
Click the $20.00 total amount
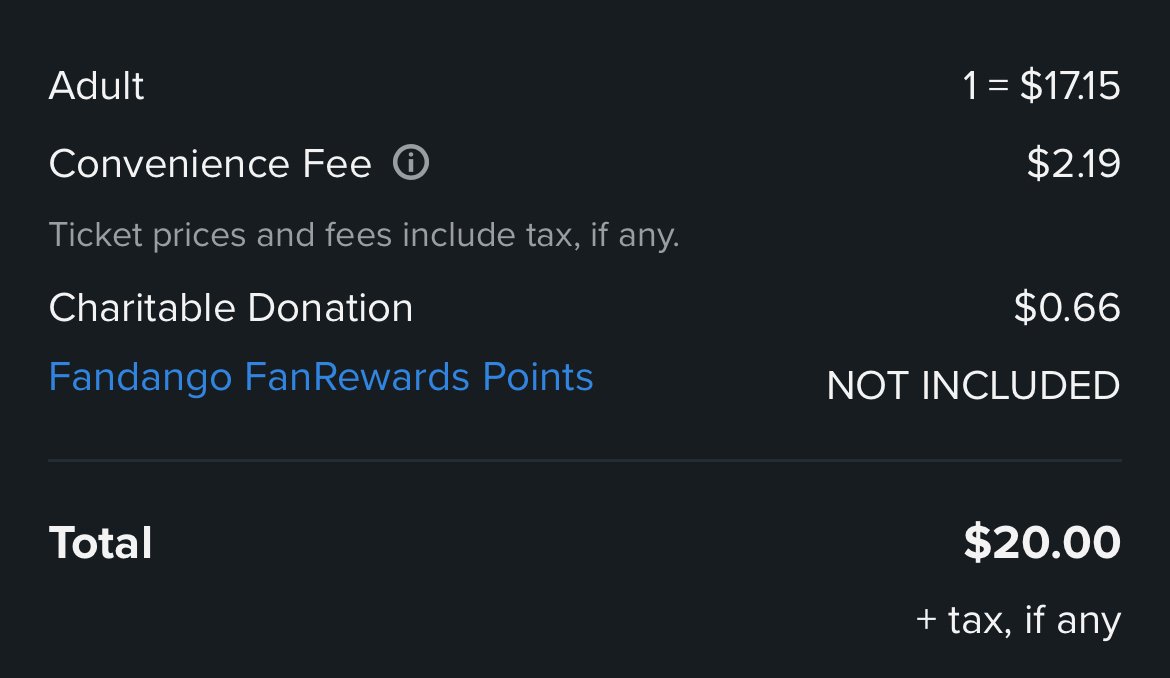click(x=1042, y=542)
